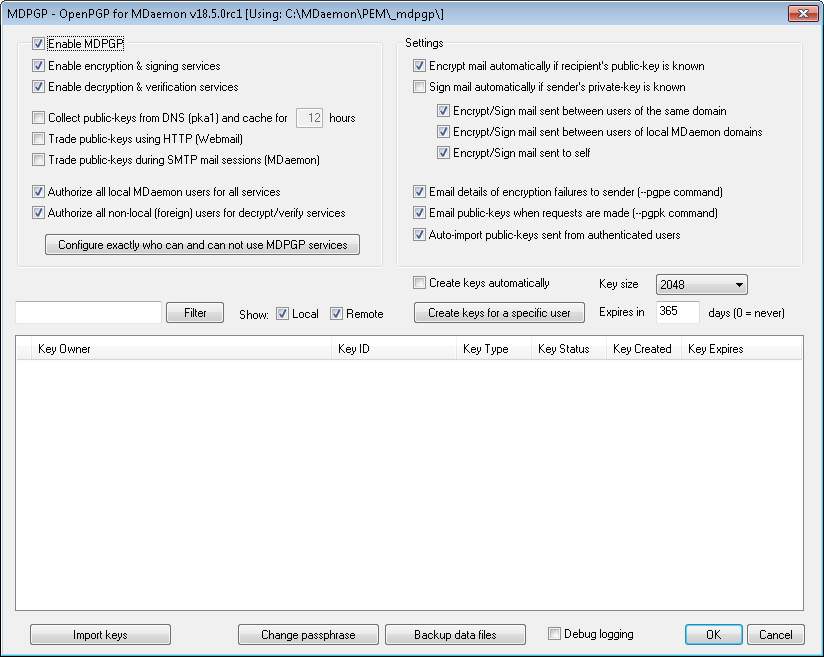
Task: Click the Import keys button
Action: [100, 635]
